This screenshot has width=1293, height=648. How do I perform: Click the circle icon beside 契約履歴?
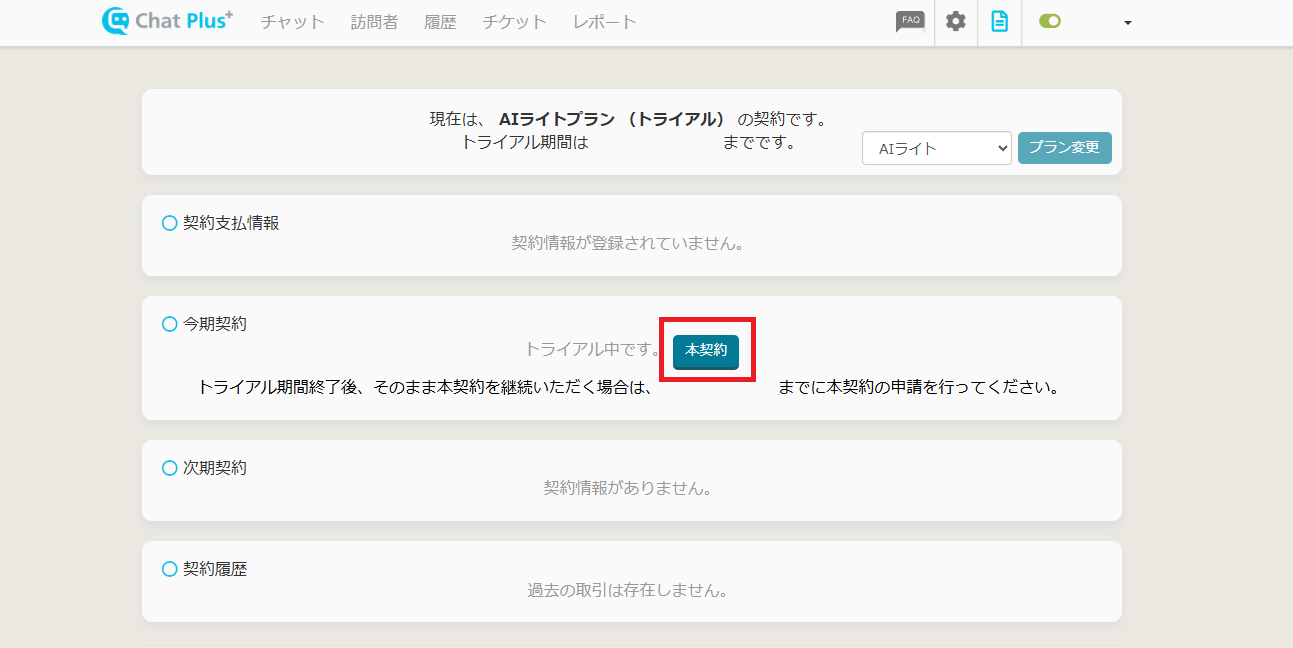(170, 569)
